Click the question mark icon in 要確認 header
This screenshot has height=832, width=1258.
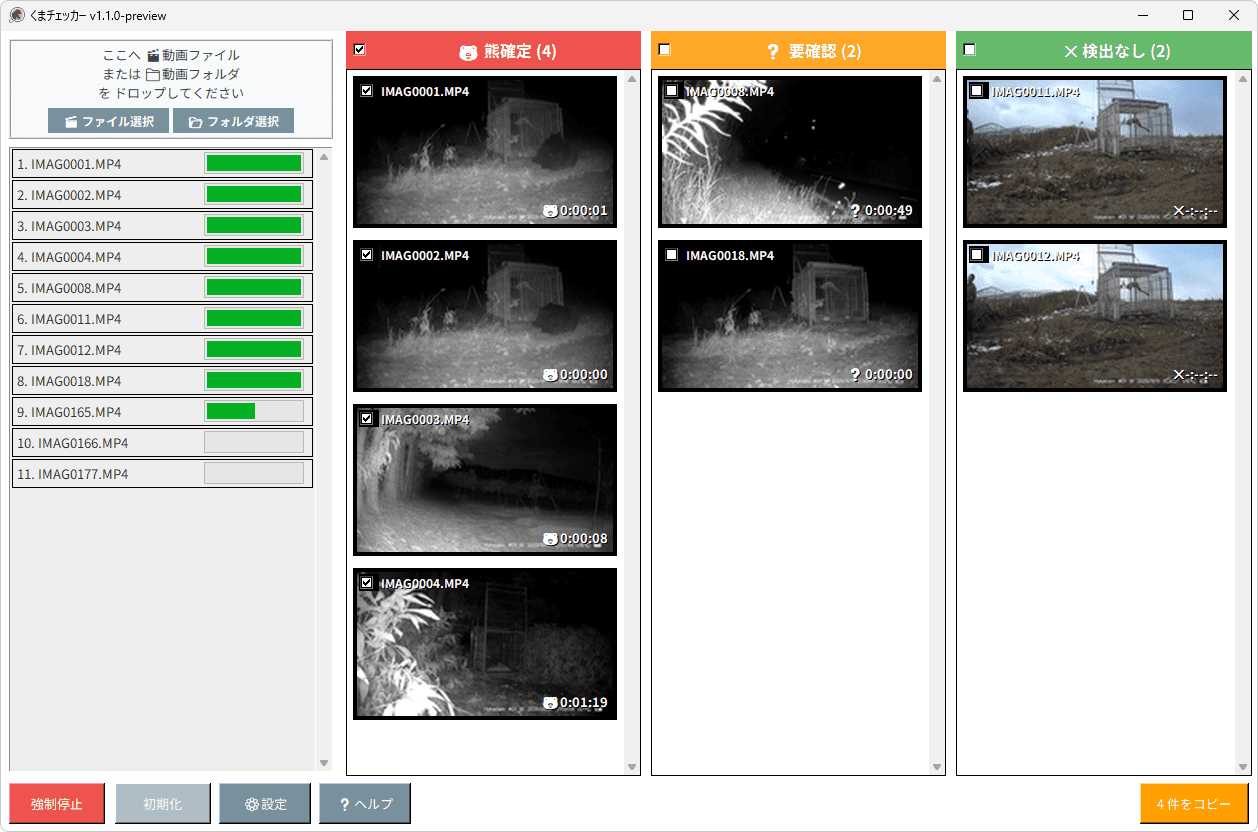coord(772,52)
